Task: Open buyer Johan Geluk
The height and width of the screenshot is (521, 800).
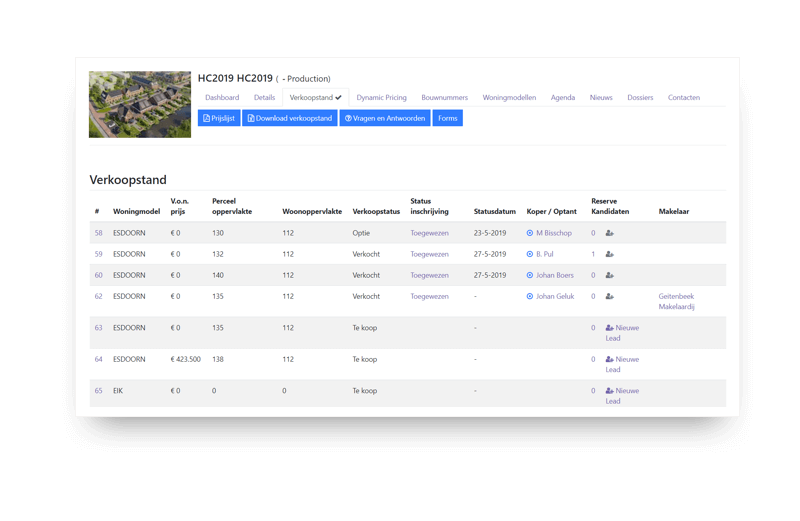Action: point(555,296)
